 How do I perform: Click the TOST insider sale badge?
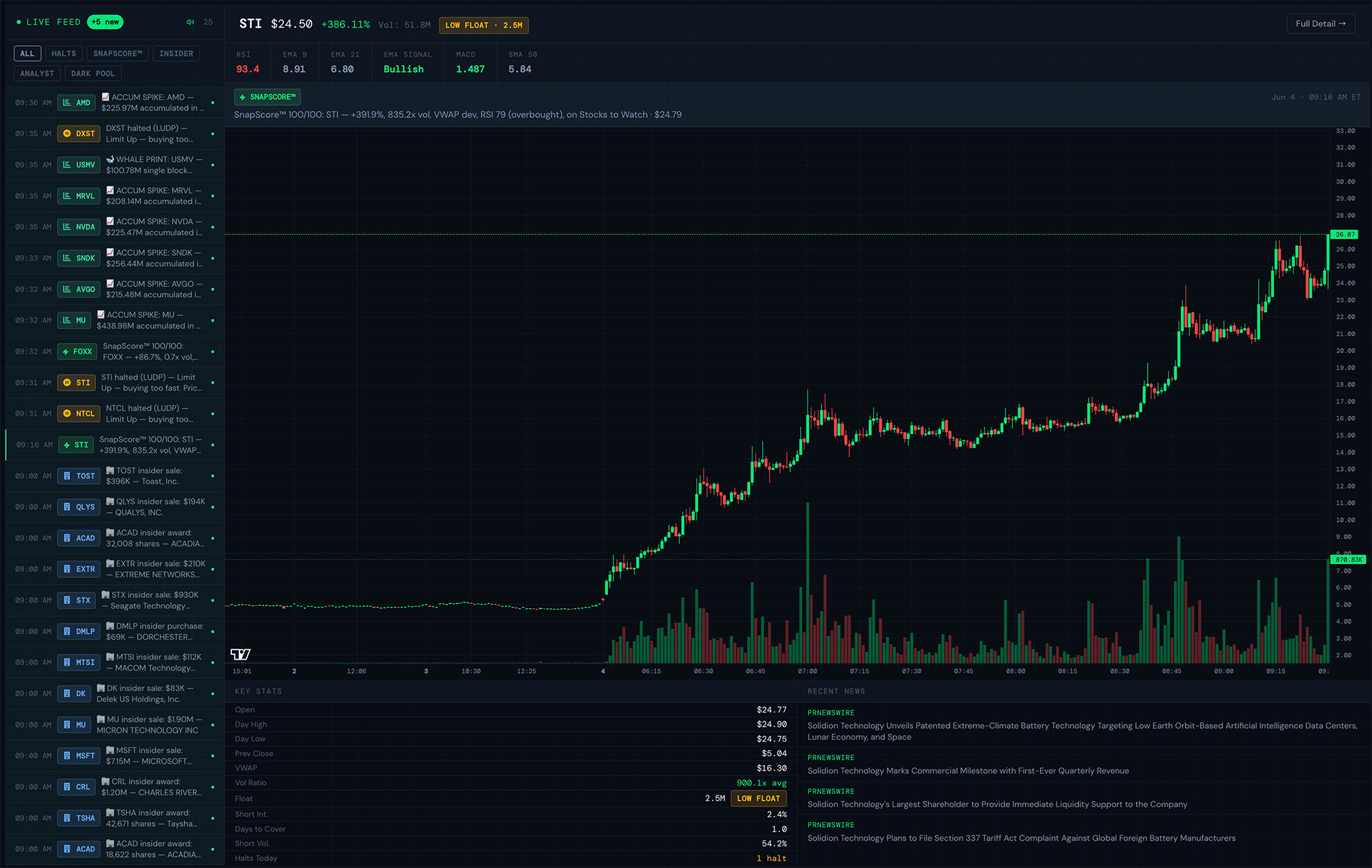pos(79,476)
